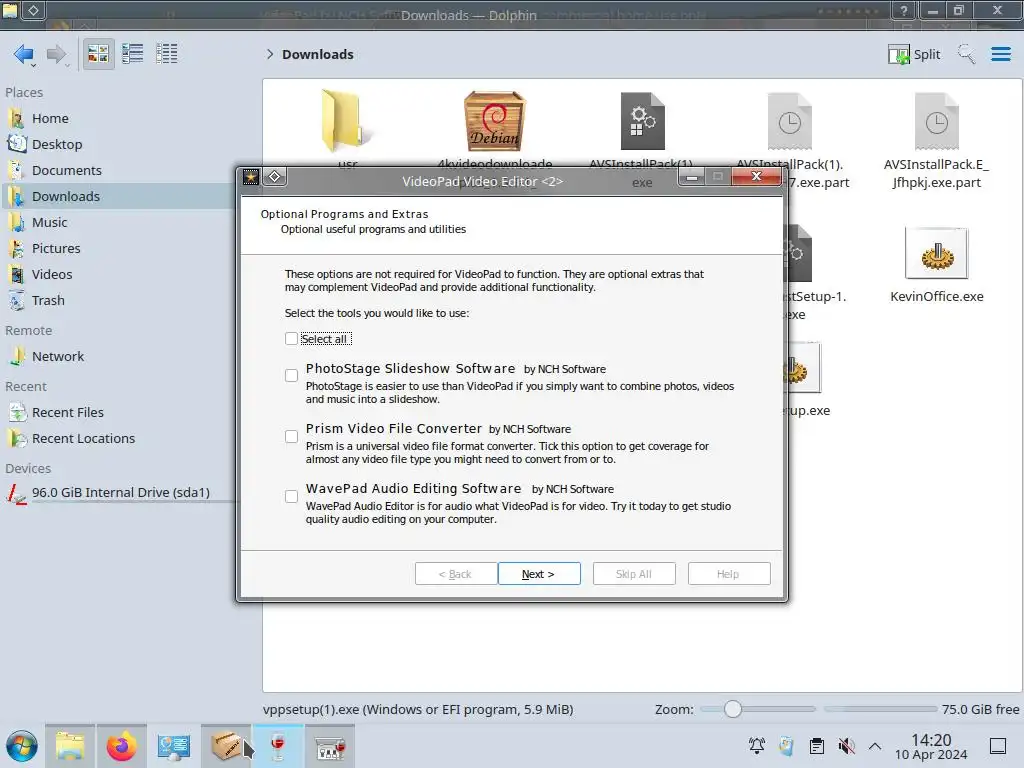The height and width of the screenshot is (768, 1024).
Task: Click the show desktop tray button
Action: [x=998, y=746]
